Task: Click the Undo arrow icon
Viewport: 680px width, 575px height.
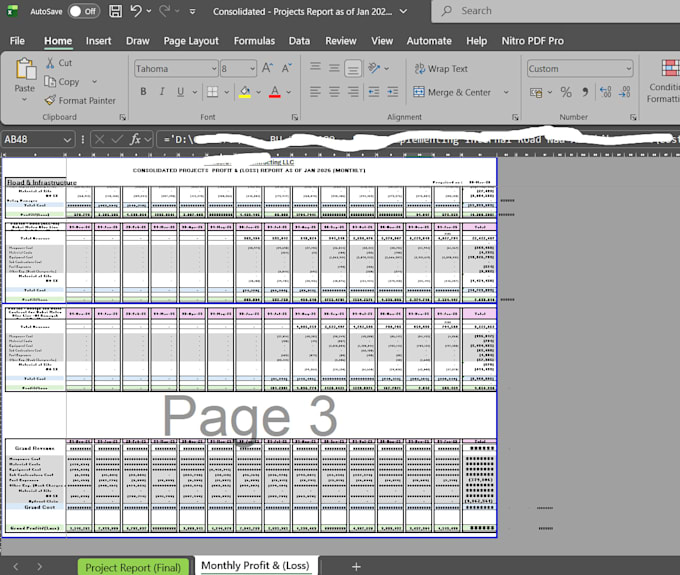Action: [x=136, y=11]
